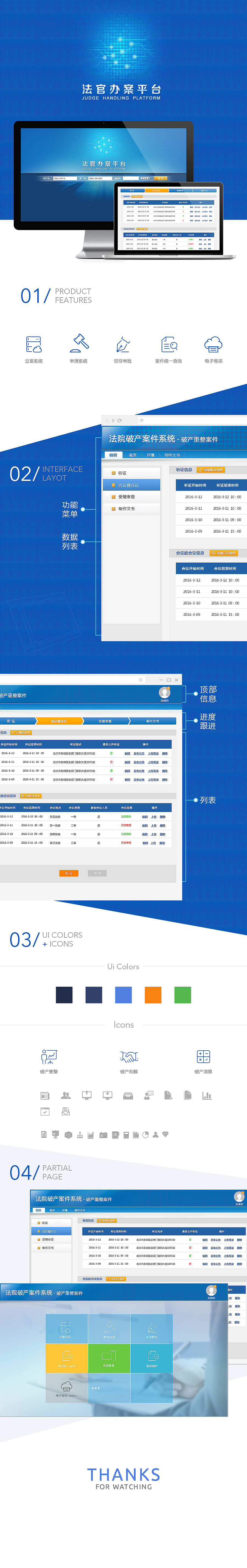Pick the green color swatch

[182, 995]
